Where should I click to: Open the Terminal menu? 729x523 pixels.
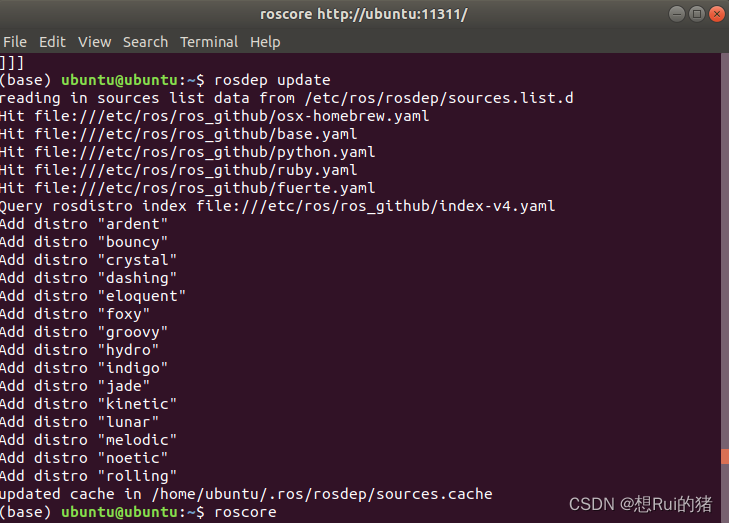[x=209, y=42]
